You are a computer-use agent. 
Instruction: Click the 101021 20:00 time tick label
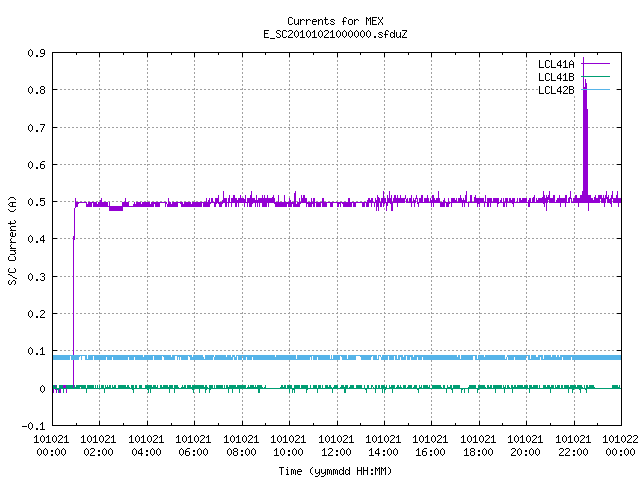525,446
